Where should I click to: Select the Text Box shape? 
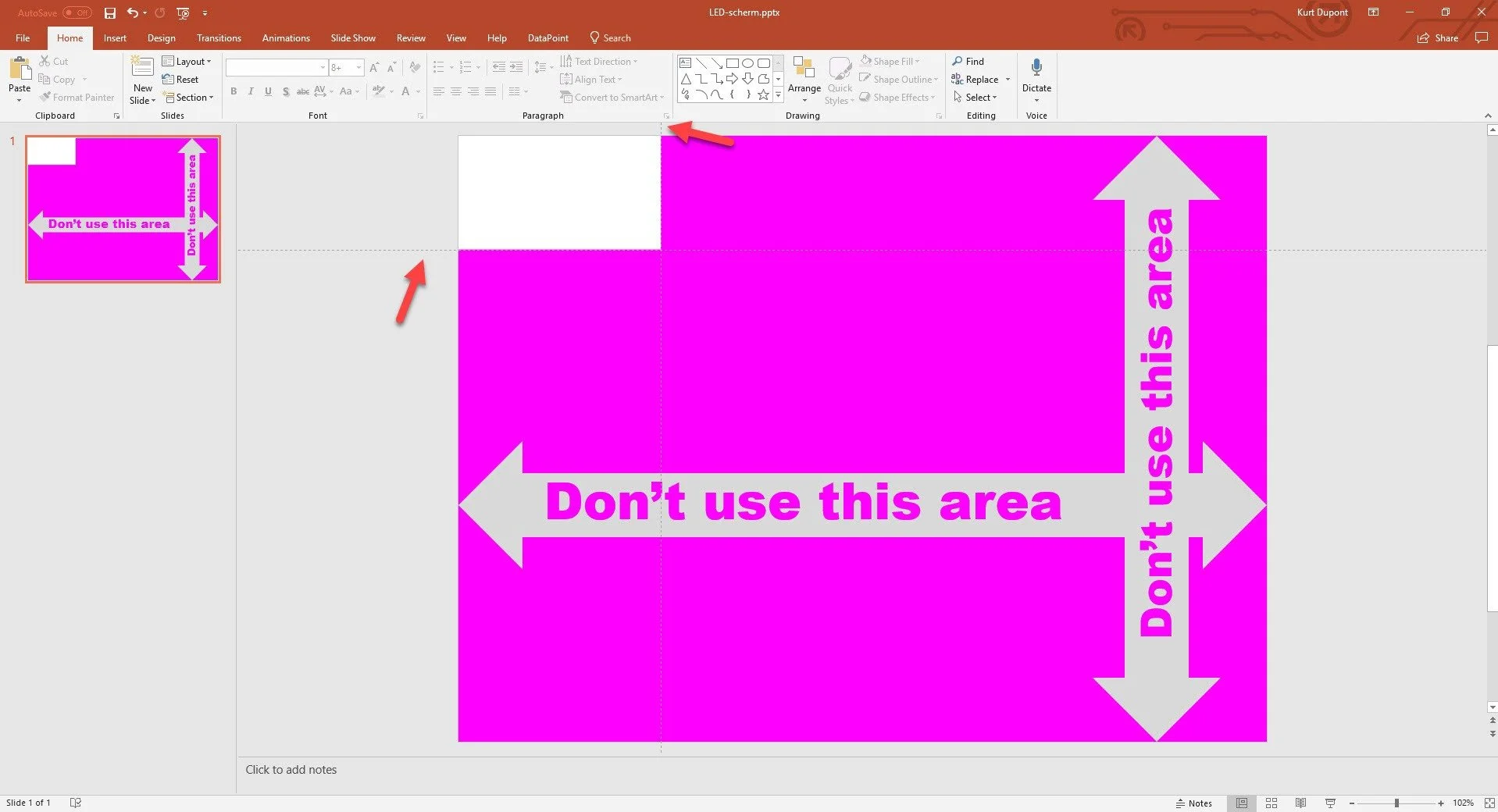[x=685, y=62]
